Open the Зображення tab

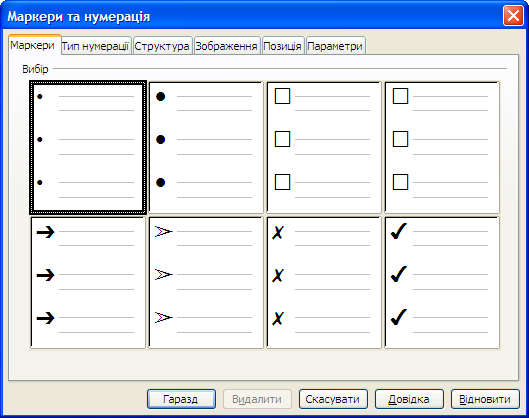(x=227, y=46)
